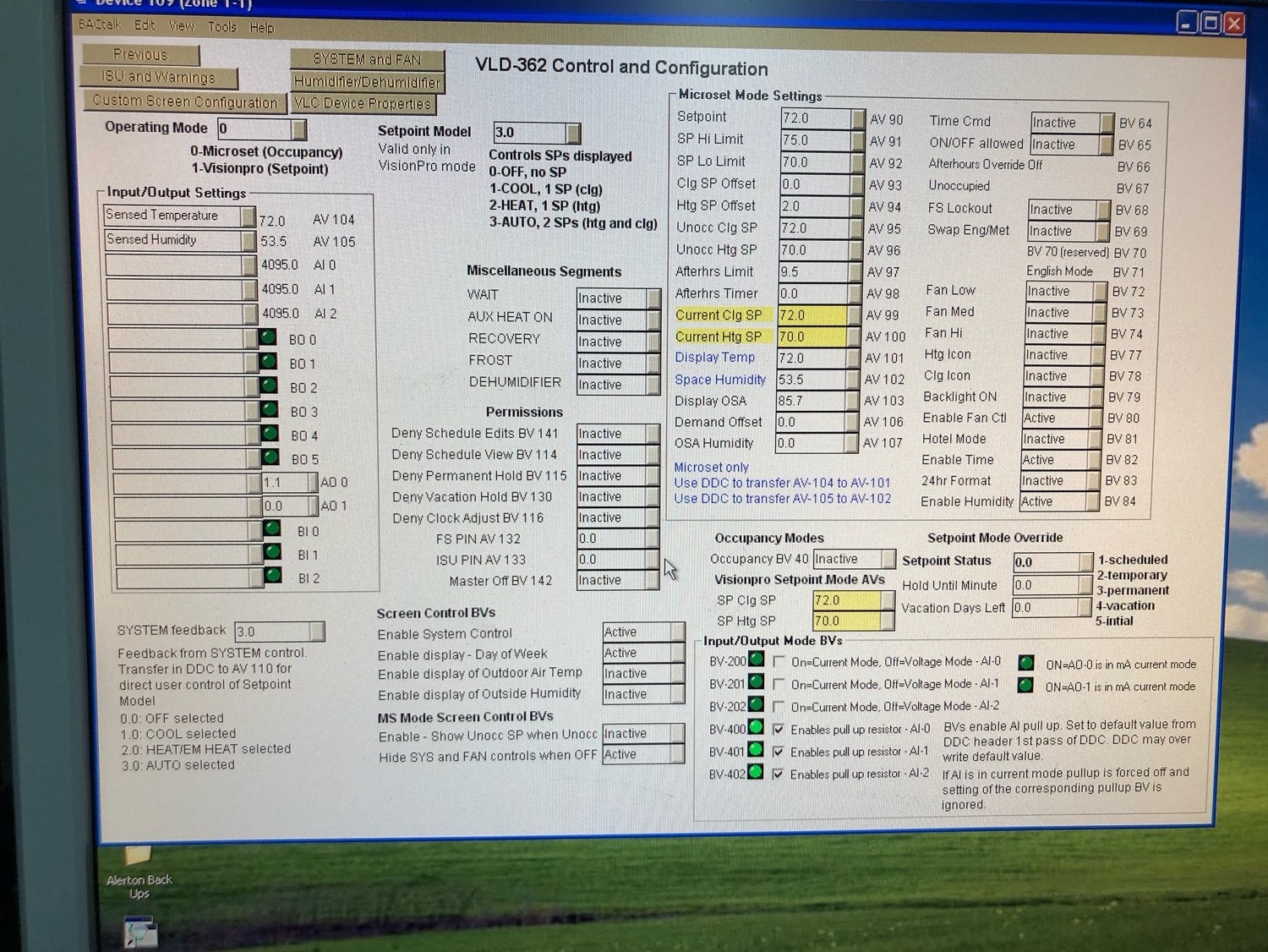The height and width of the screenshot is (952, 1268).
Task: Click the ON=AO-0 mA current mode indicator
Action: click(1026, 663)
